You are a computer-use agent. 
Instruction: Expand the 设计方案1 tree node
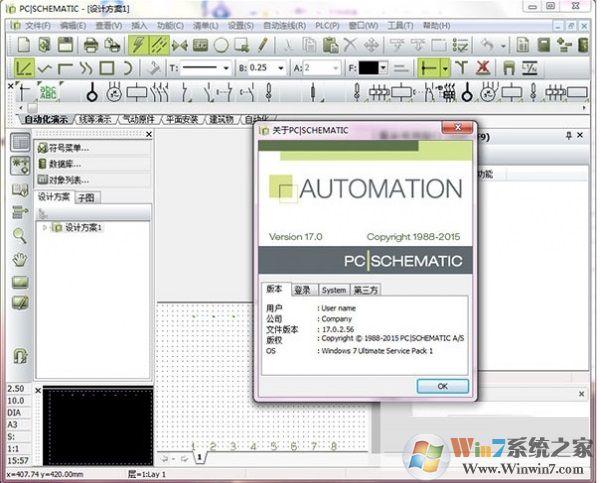coord(44,228)
